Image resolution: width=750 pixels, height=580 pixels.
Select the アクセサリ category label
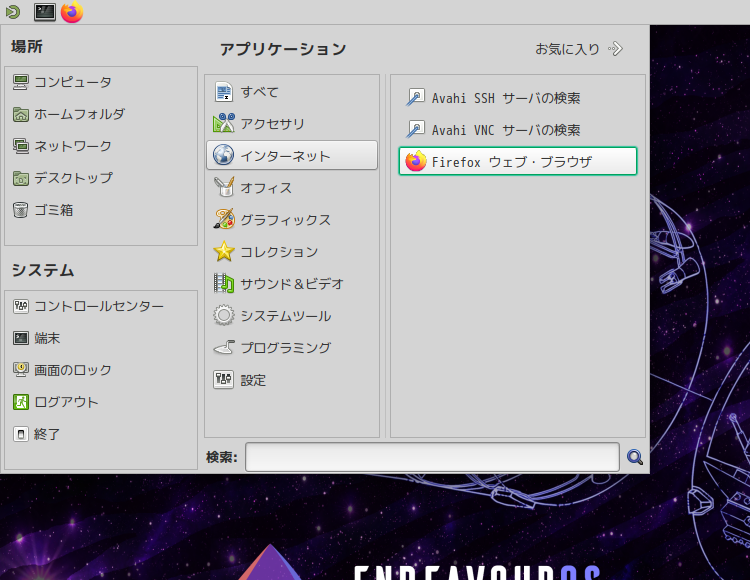pyautogui.click(x=273, y=124)
